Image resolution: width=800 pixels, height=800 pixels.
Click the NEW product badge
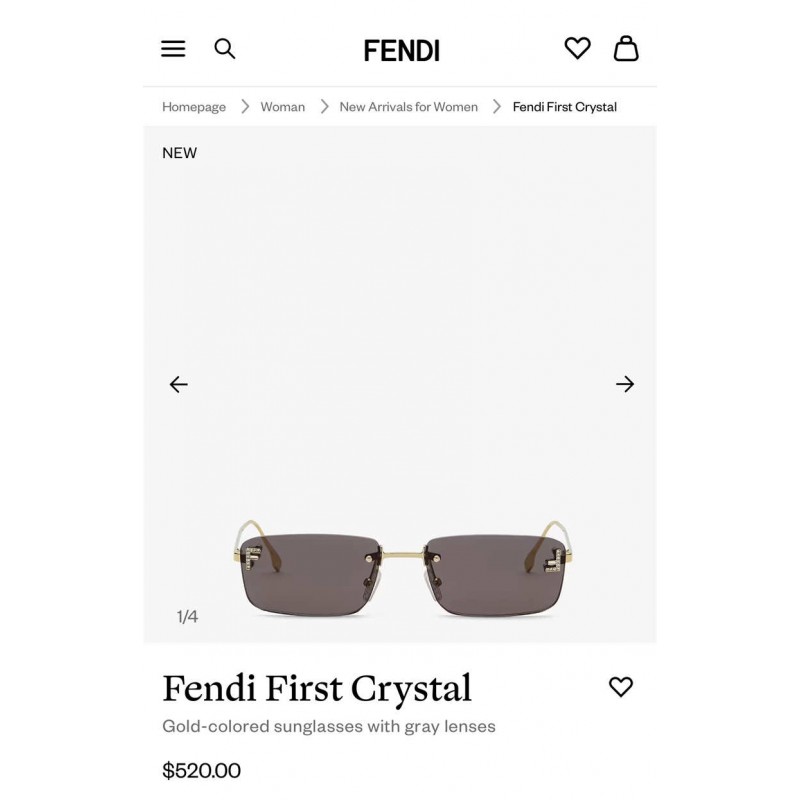[x=179, y=153]
